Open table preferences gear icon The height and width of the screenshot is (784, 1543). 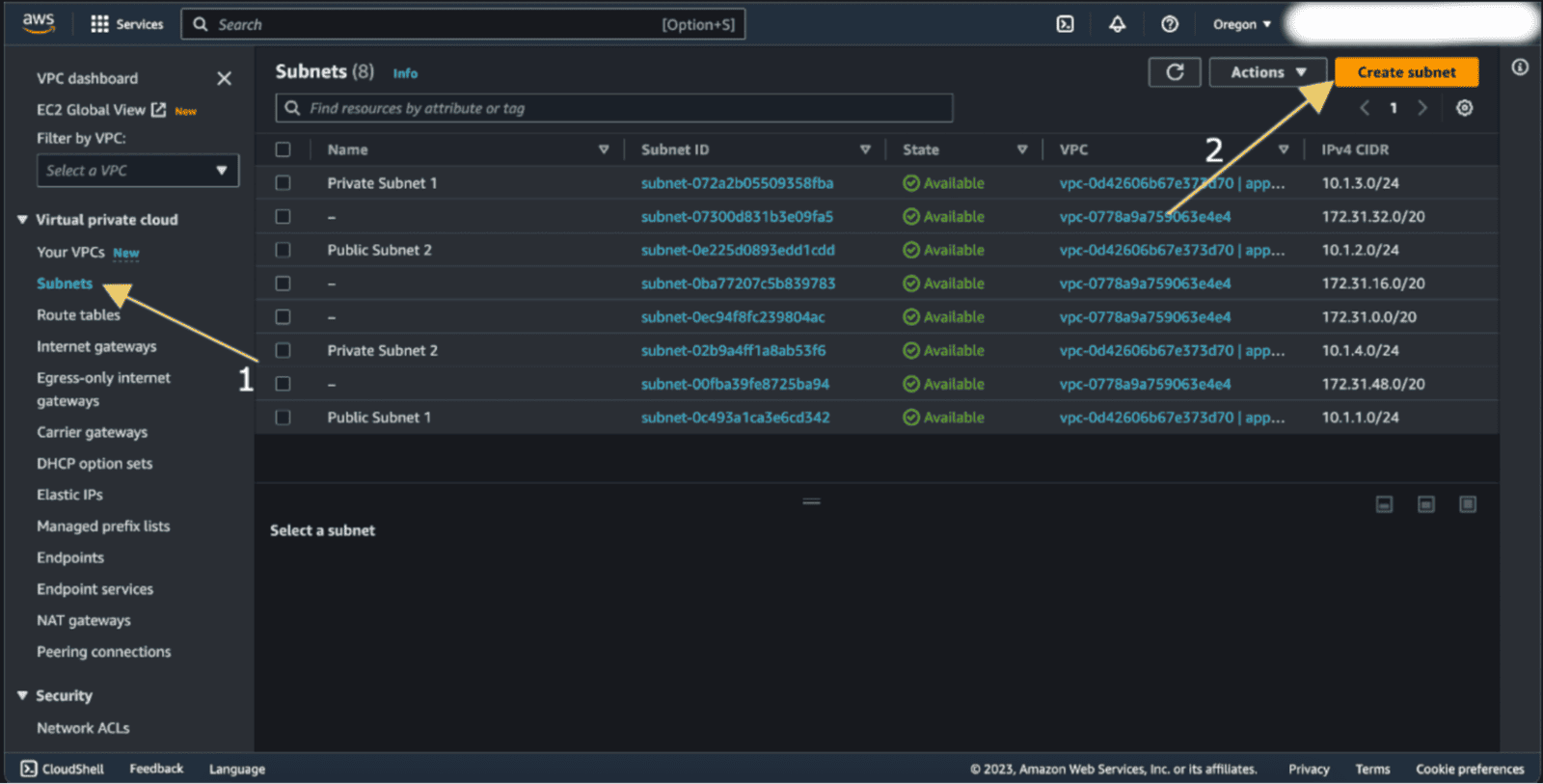1464,108
